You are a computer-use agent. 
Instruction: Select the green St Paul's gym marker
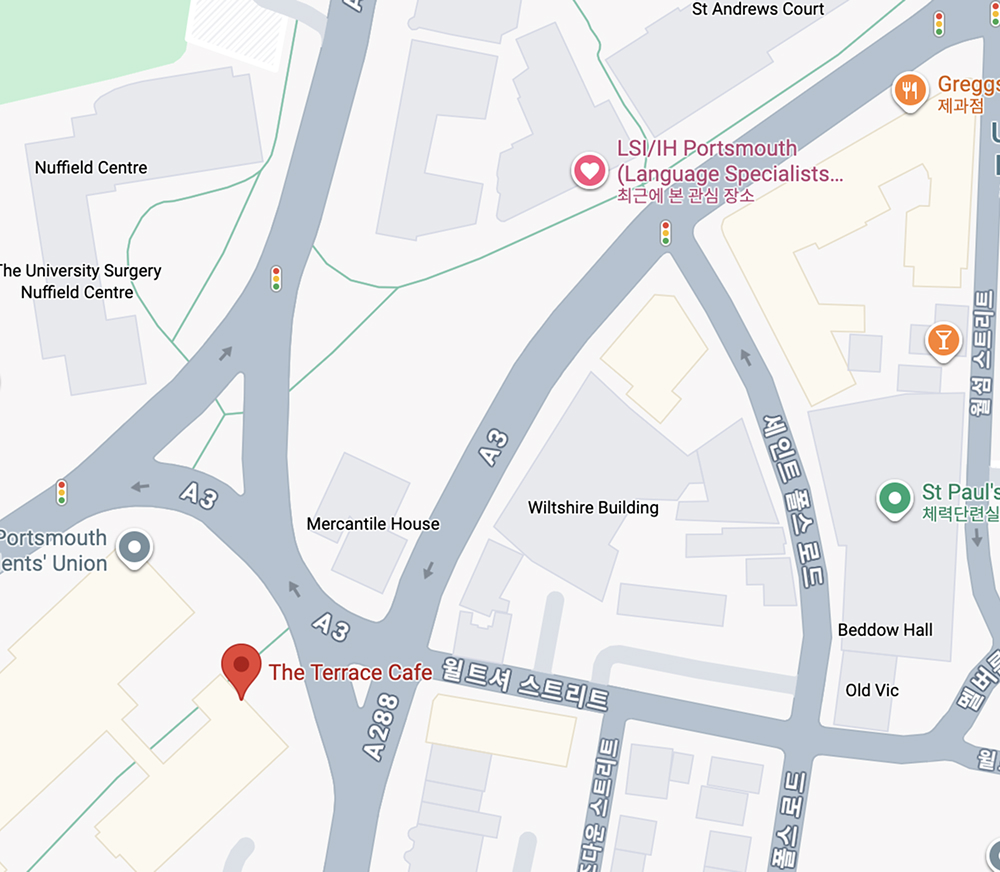click(894, 498)
